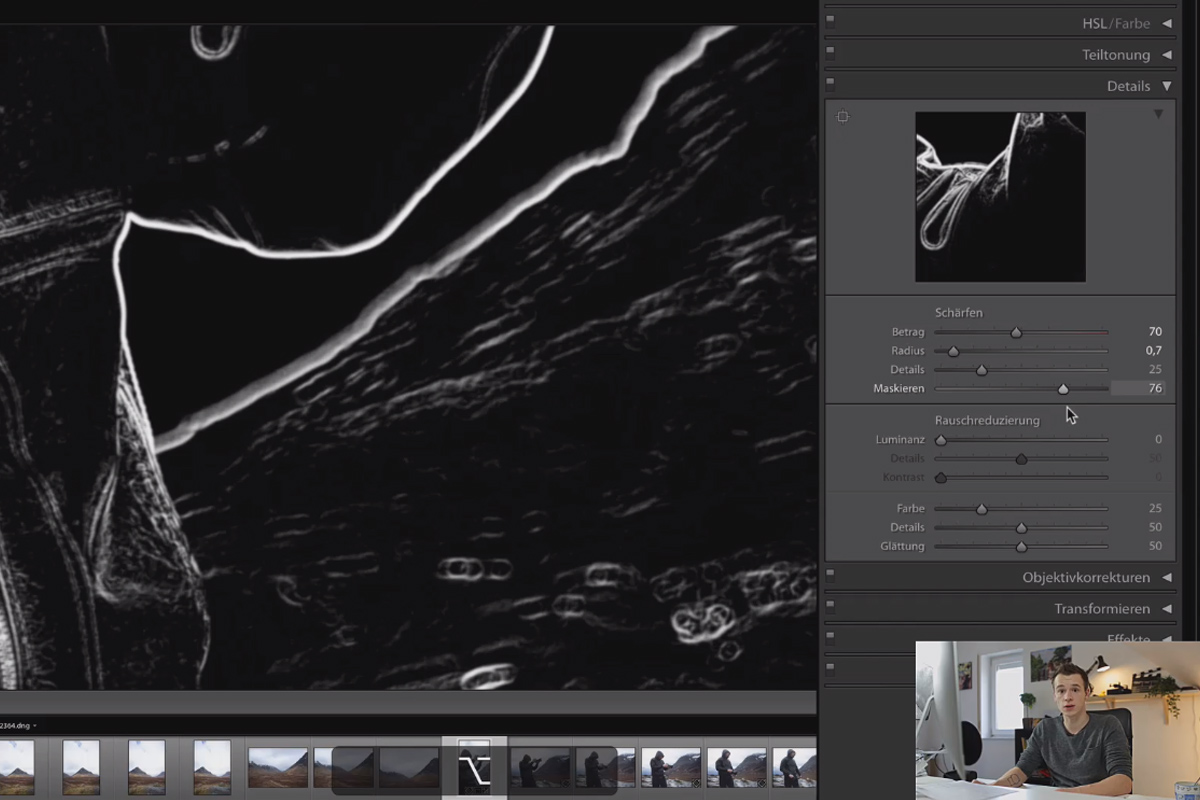Click the dimmed Details slider below Luminanz
This screenshot has width=1200, height=800.
[x=1021, y=459]
